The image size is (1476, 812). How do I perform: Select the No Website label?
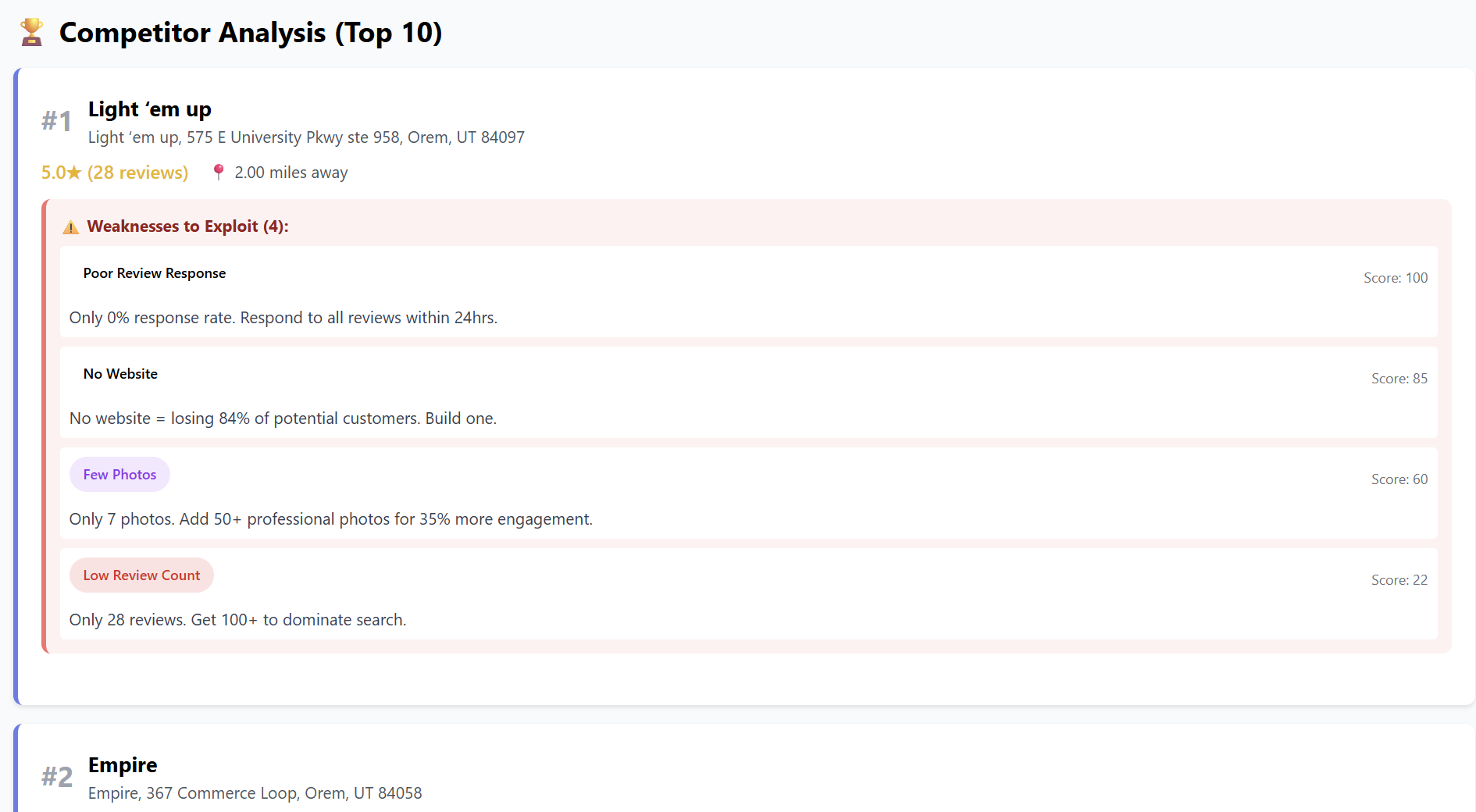pyautogui.click(x=120, y=374)
